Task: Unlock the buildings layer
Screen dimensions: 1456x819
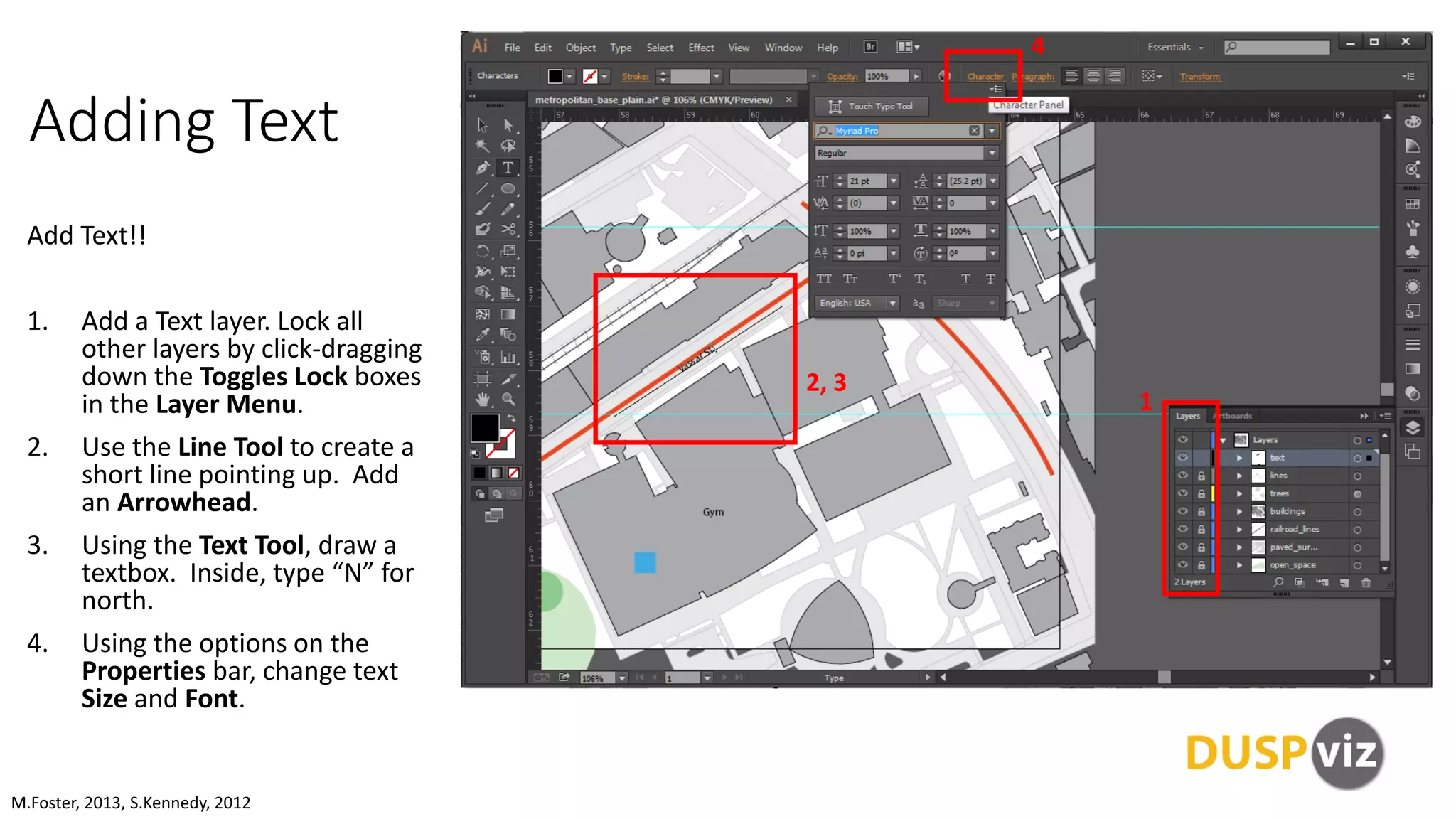Action: [1201, 511]
